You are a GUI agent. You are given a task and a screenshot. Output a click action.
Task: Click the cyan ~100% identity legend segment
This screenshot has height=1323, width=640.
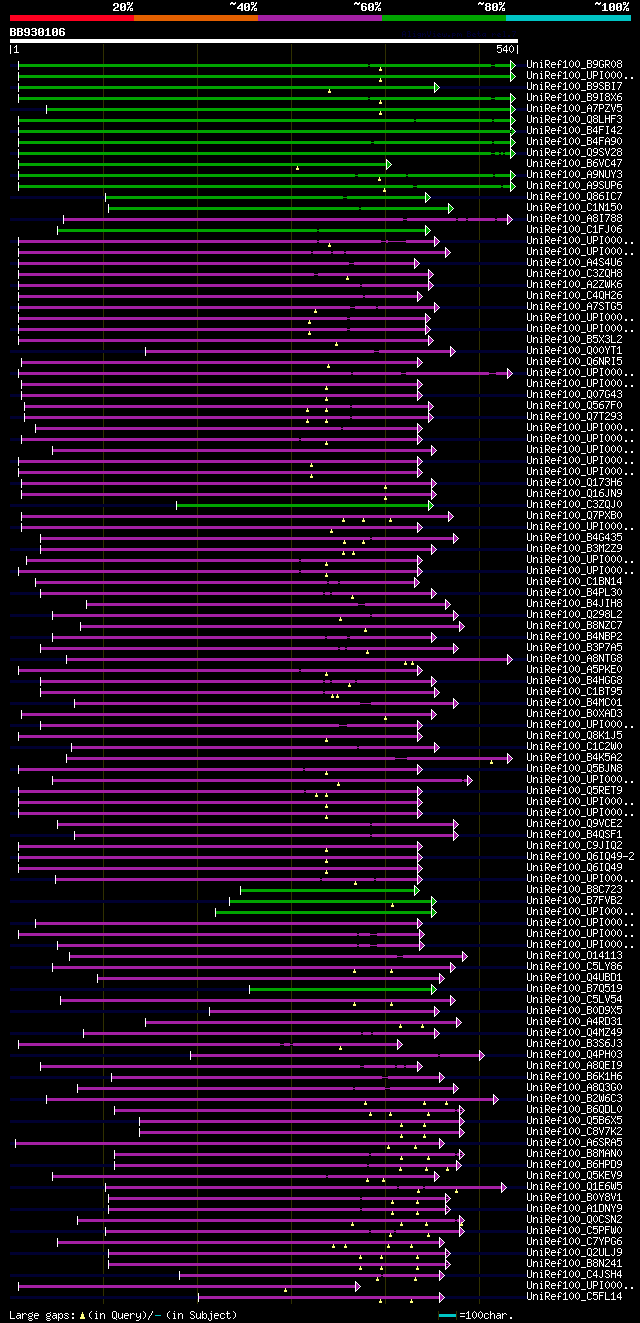568,18
